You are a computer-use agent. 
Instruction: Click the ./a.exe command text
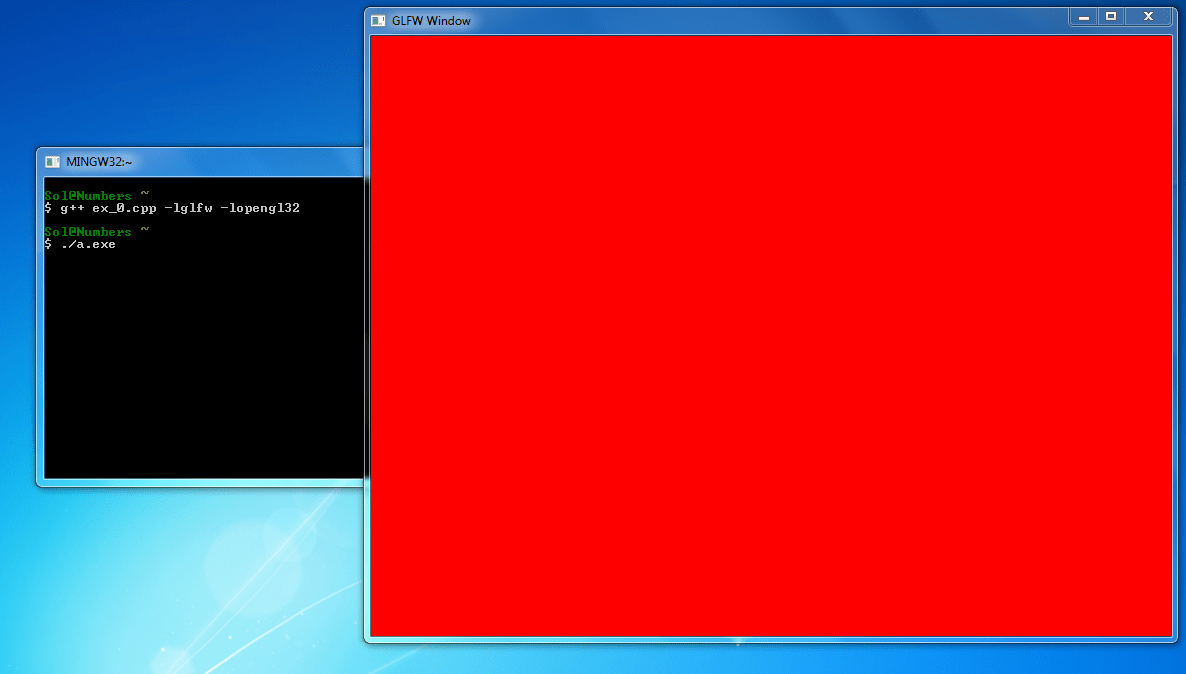point(88,244)
